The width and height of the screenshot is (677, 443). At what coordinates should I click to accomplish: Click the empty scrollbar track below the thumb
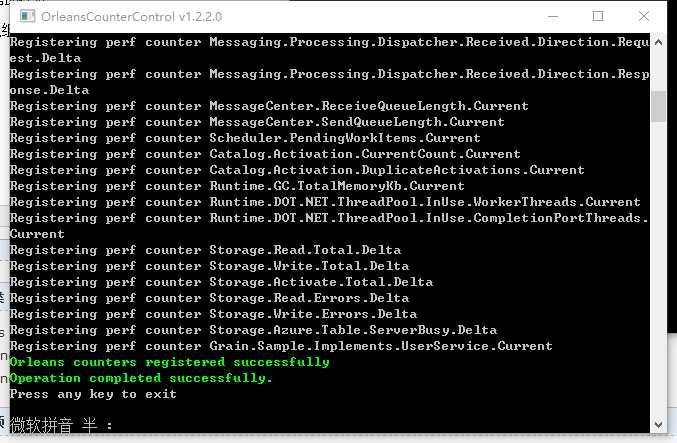point(658,280)
